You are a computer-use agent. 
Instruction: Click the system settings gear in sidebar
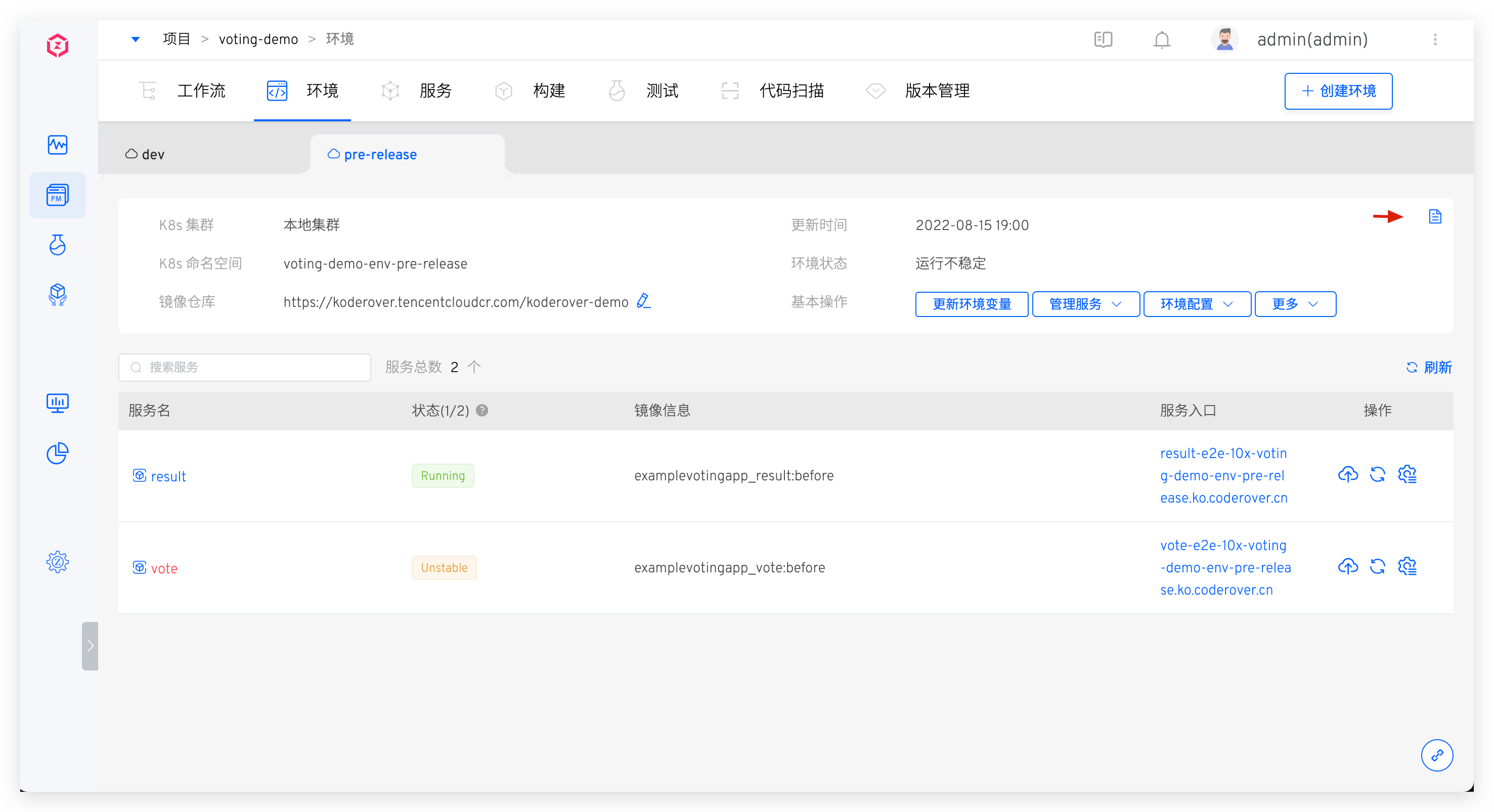58,561
